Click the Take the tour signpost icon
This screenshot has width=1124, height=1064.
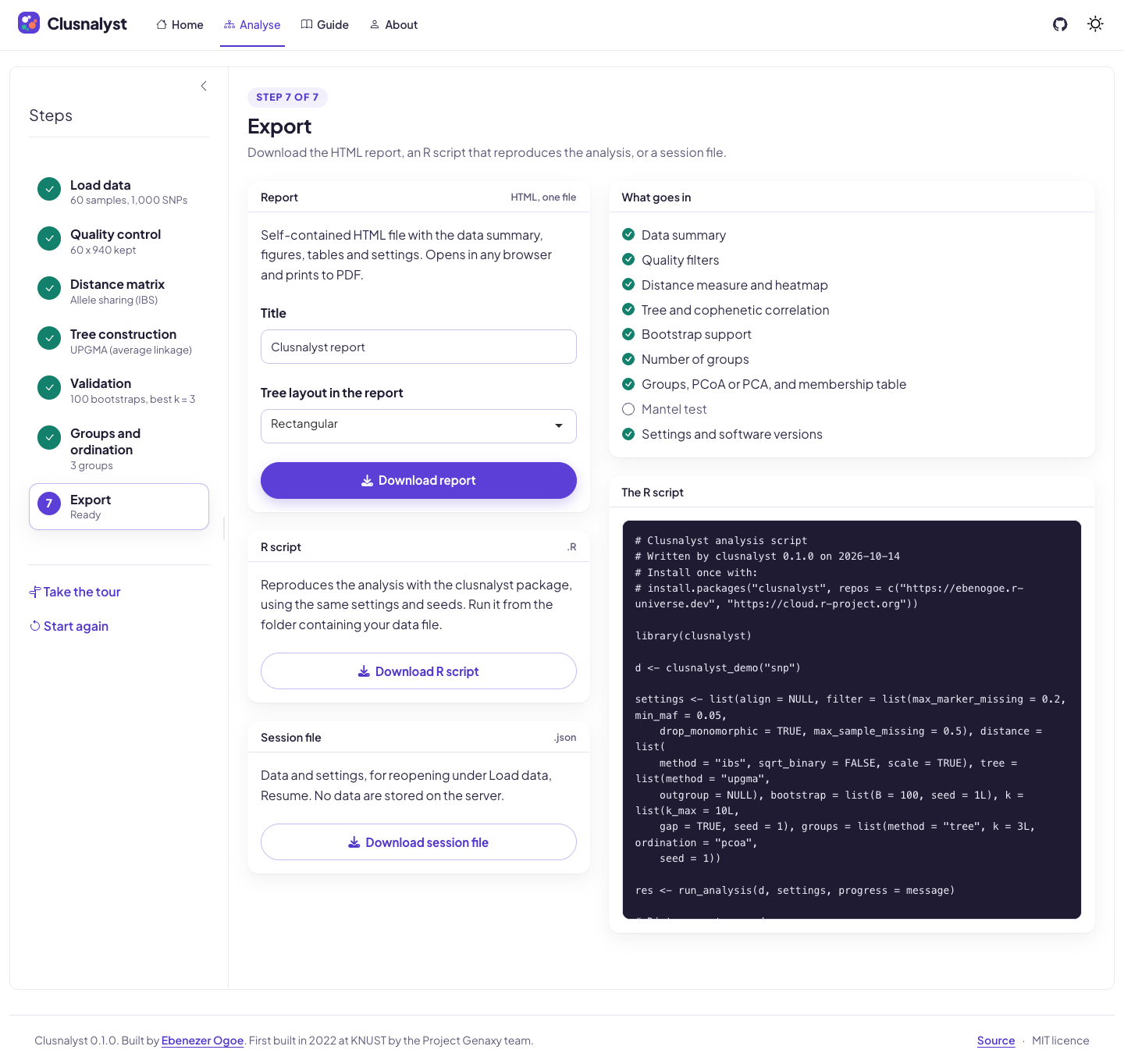[34, 592]
